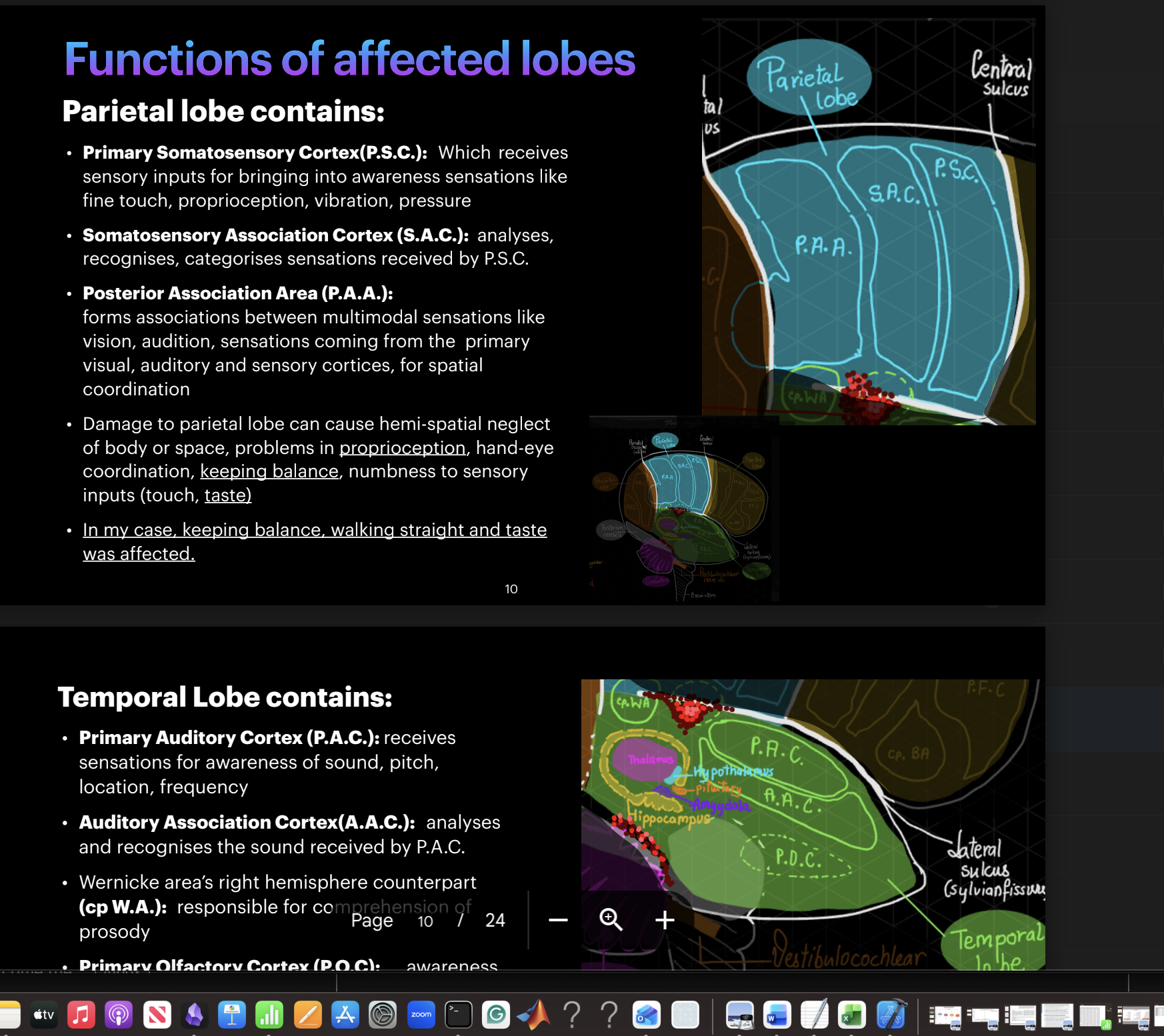Click the zoom in plus button
Viewport: 1164px width, 1036px height.
click(665, 919)
